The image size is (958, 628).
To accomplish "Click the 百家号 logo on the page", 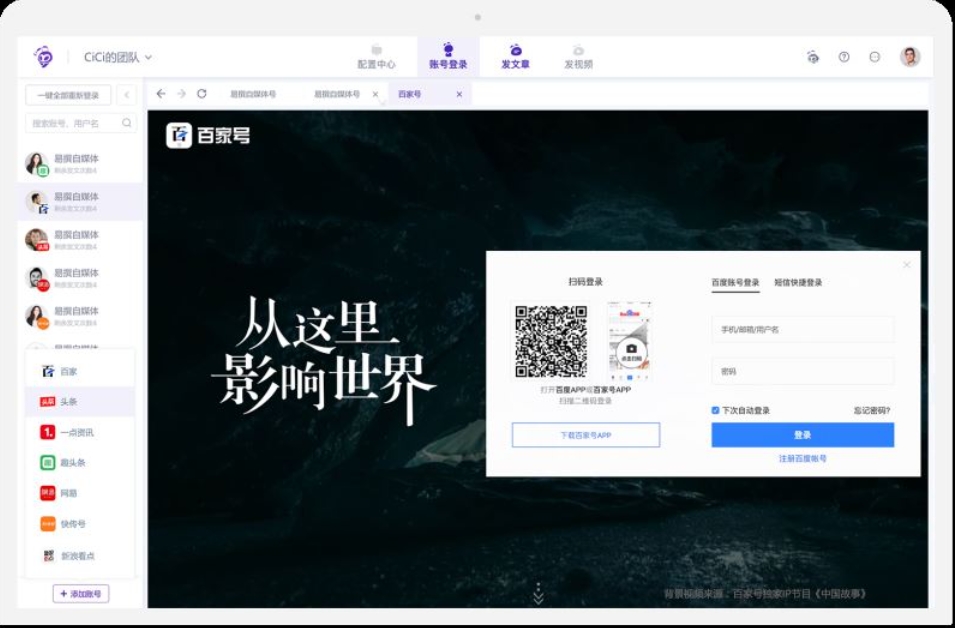I will (x=208, y=136).
